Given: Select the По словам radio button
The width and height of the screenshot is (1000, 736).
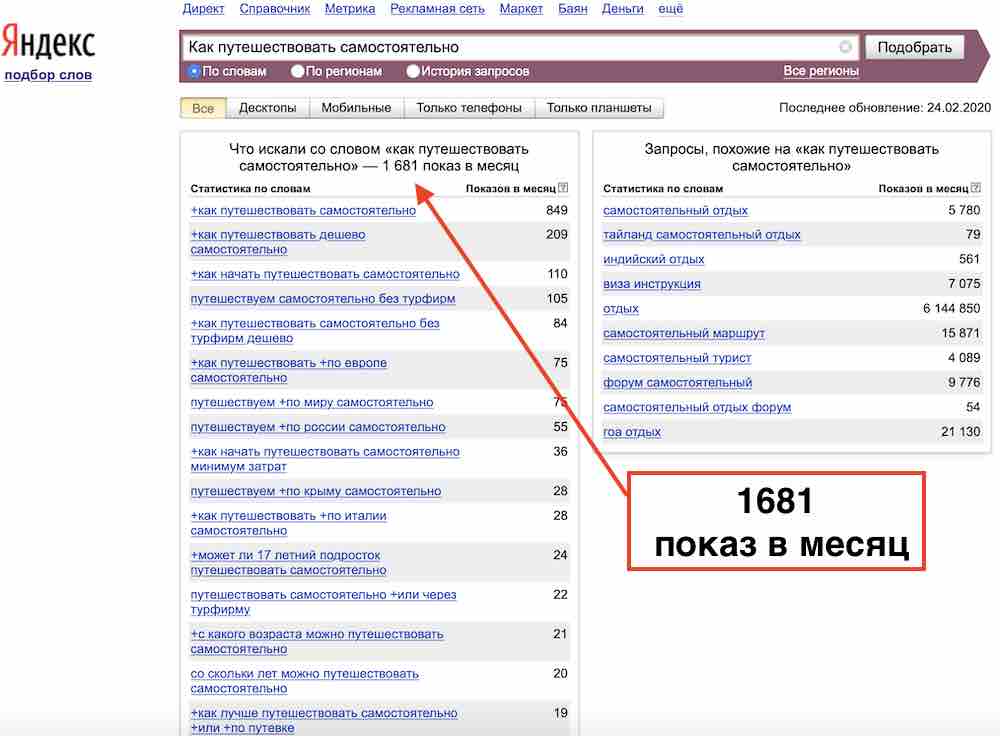Looking at the screenshot, I should [x=195, y=71].
